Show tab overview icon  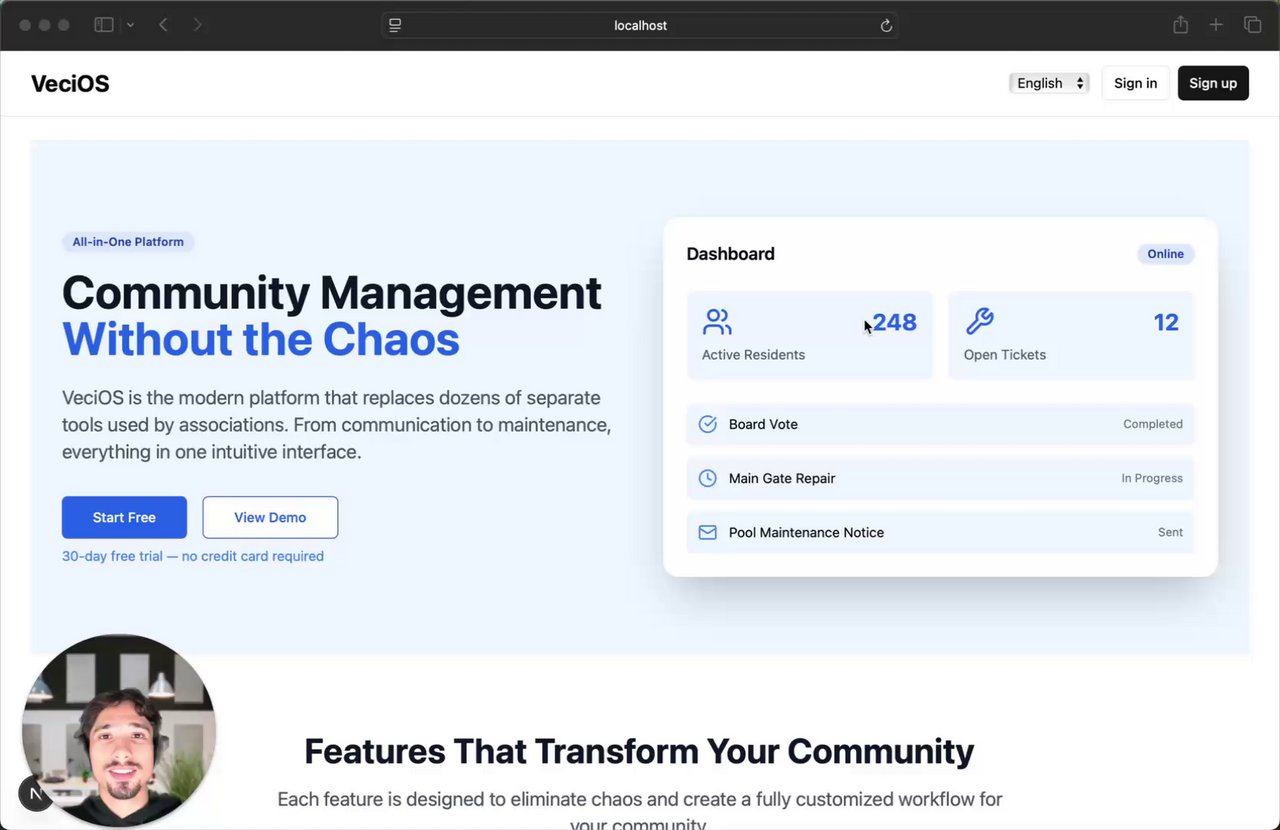pyautogui.click(x=1252, y=25)
